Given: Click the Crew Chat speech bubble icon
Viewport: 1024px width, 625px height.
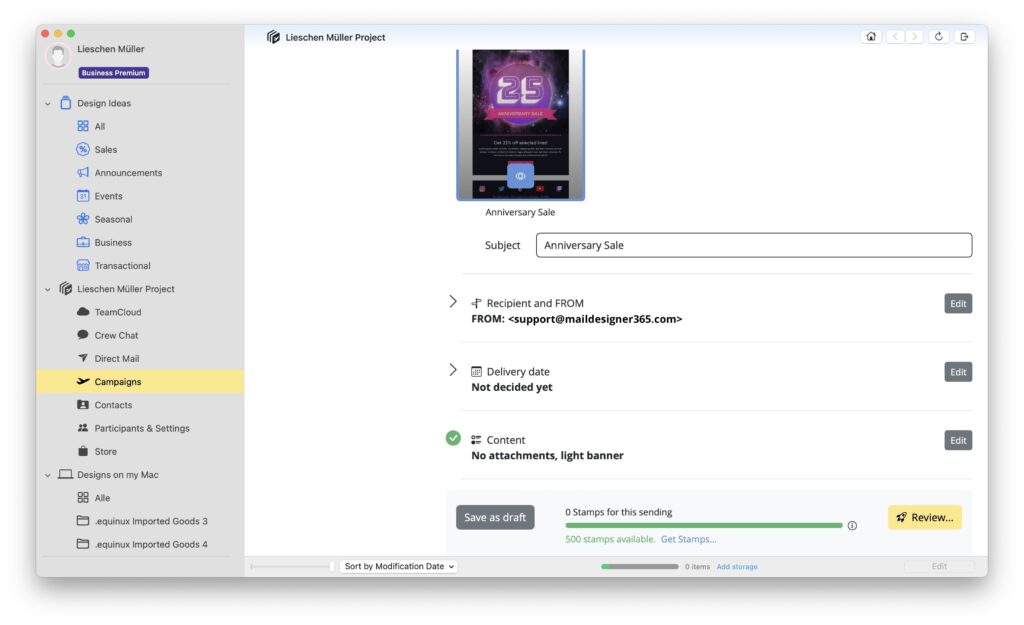Looking at the screenshot, I should point(83,334).
